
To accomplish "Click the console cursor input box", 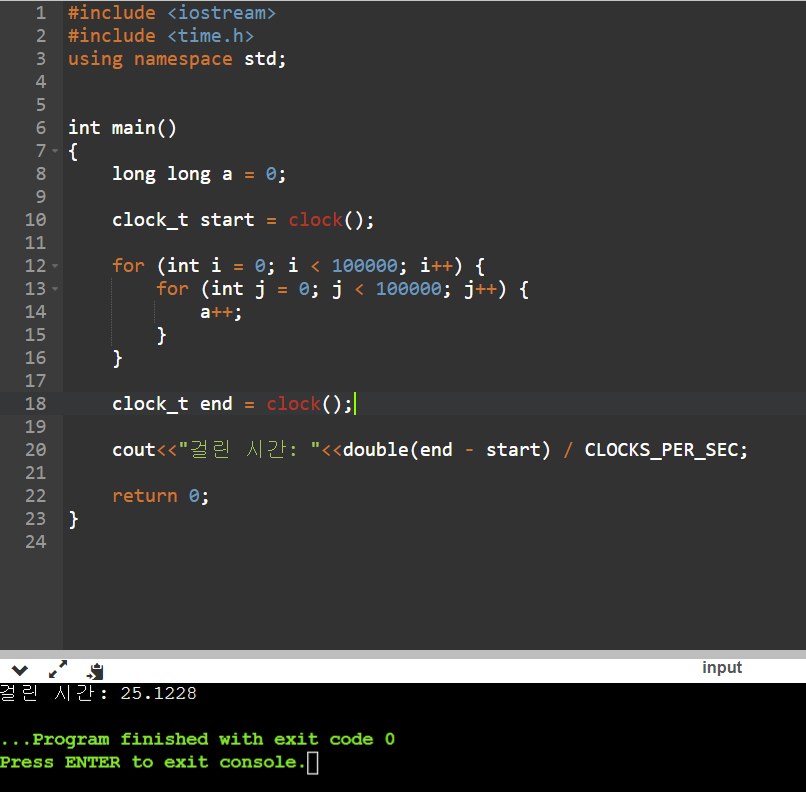I will [313, 763].
